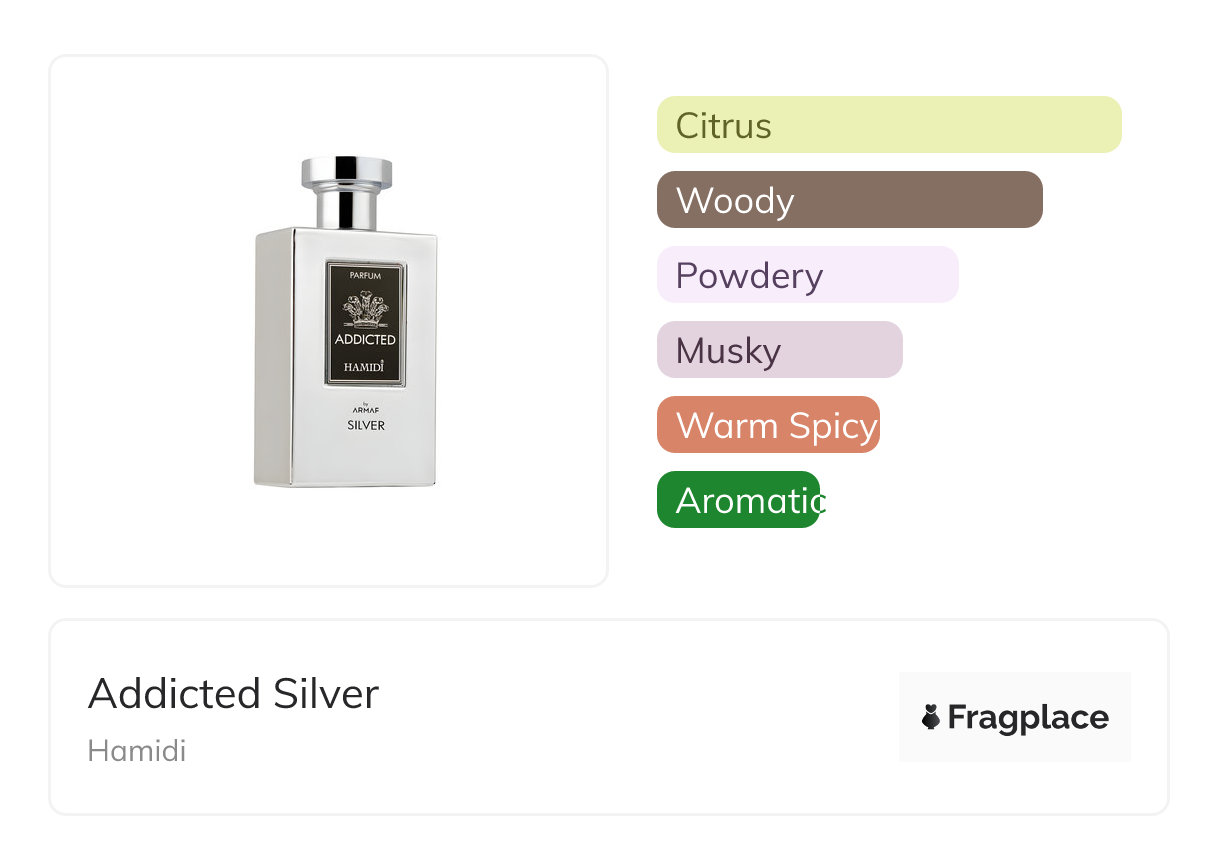
Task: Click the HAMIDI text inside the black label
Action: (364, 367)
